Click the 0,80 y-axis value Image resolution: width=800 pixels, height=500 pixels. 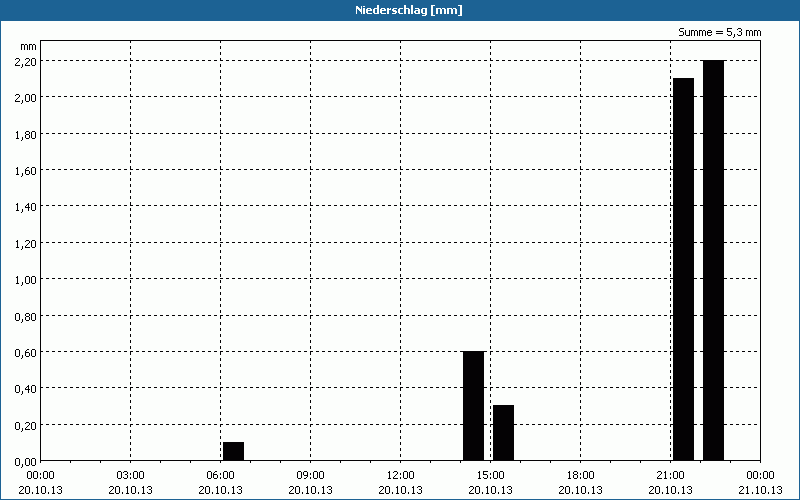pyautogui.click(x=26, y=316)
